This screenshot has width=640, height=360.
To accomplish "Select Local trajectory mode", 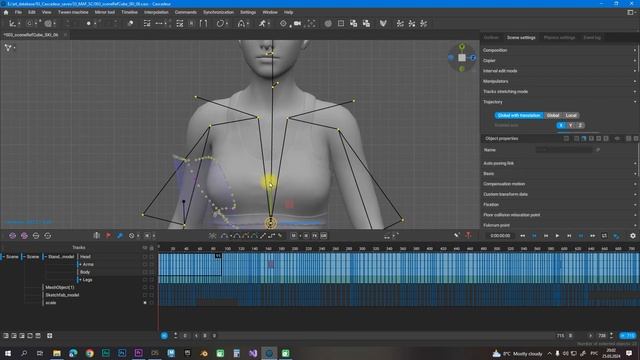I will click(x=571, y=116).
